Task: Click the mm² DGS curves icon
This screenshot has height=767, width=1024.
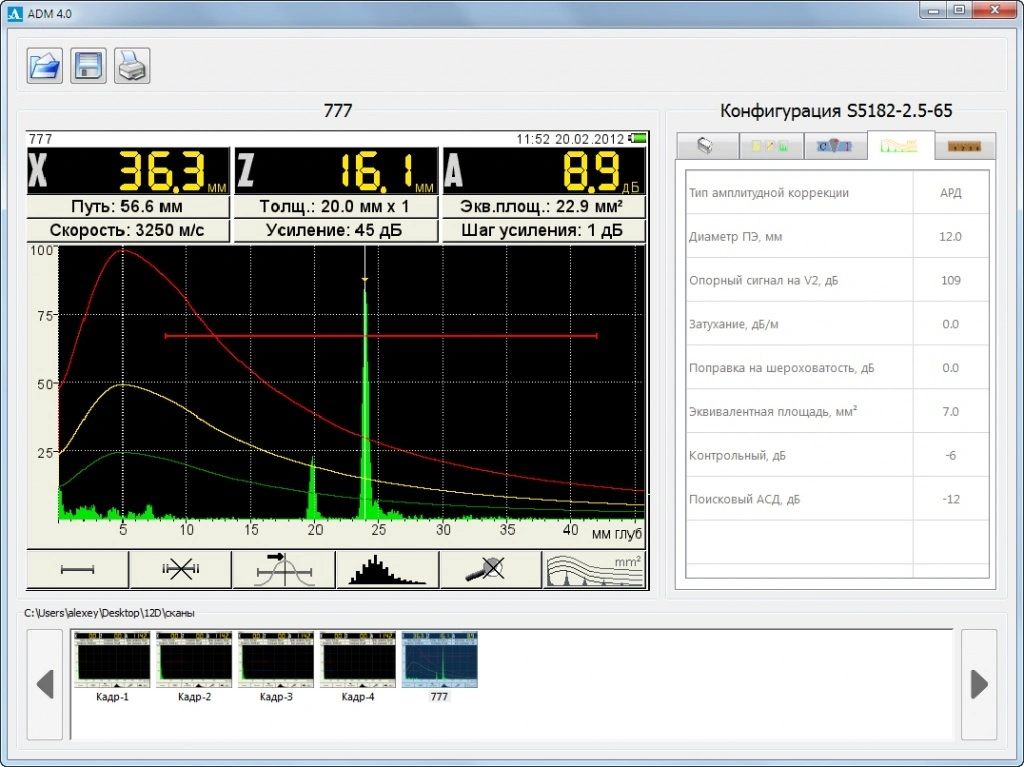Action: click(x=594, y=569)
